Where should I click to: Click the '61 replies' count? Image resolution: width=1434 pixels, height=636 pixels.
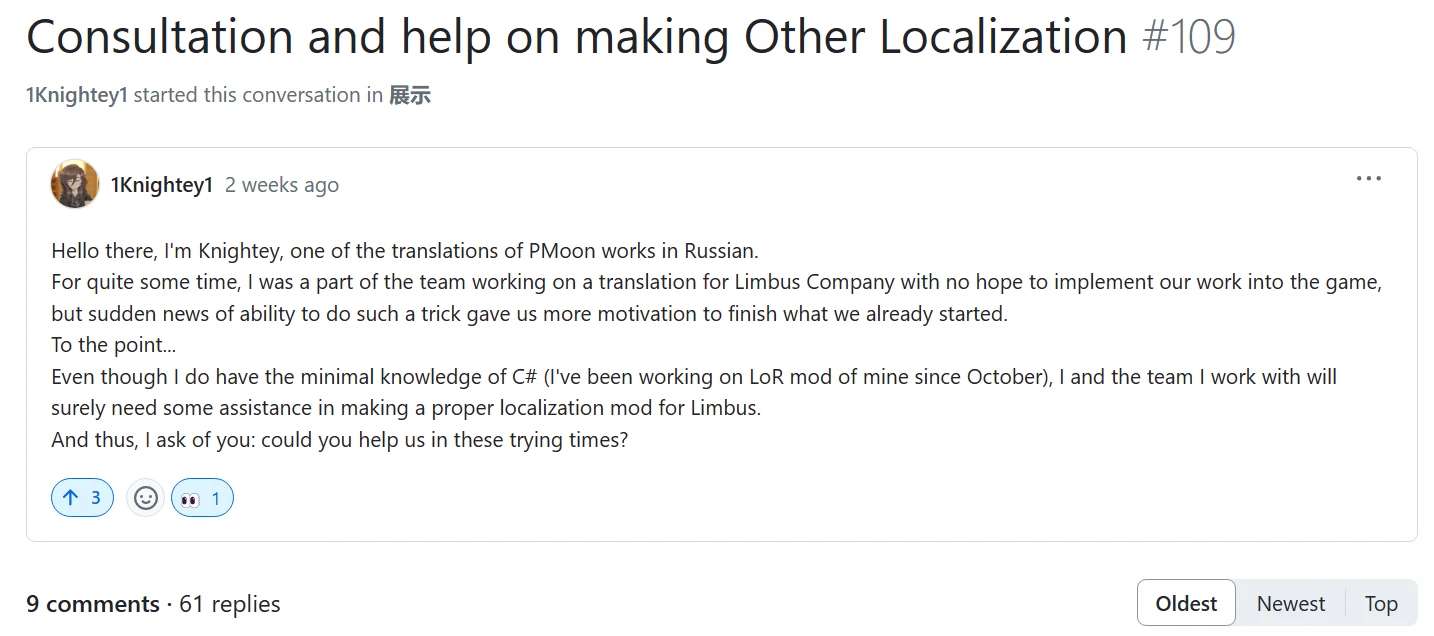click(x=230, y=604)
